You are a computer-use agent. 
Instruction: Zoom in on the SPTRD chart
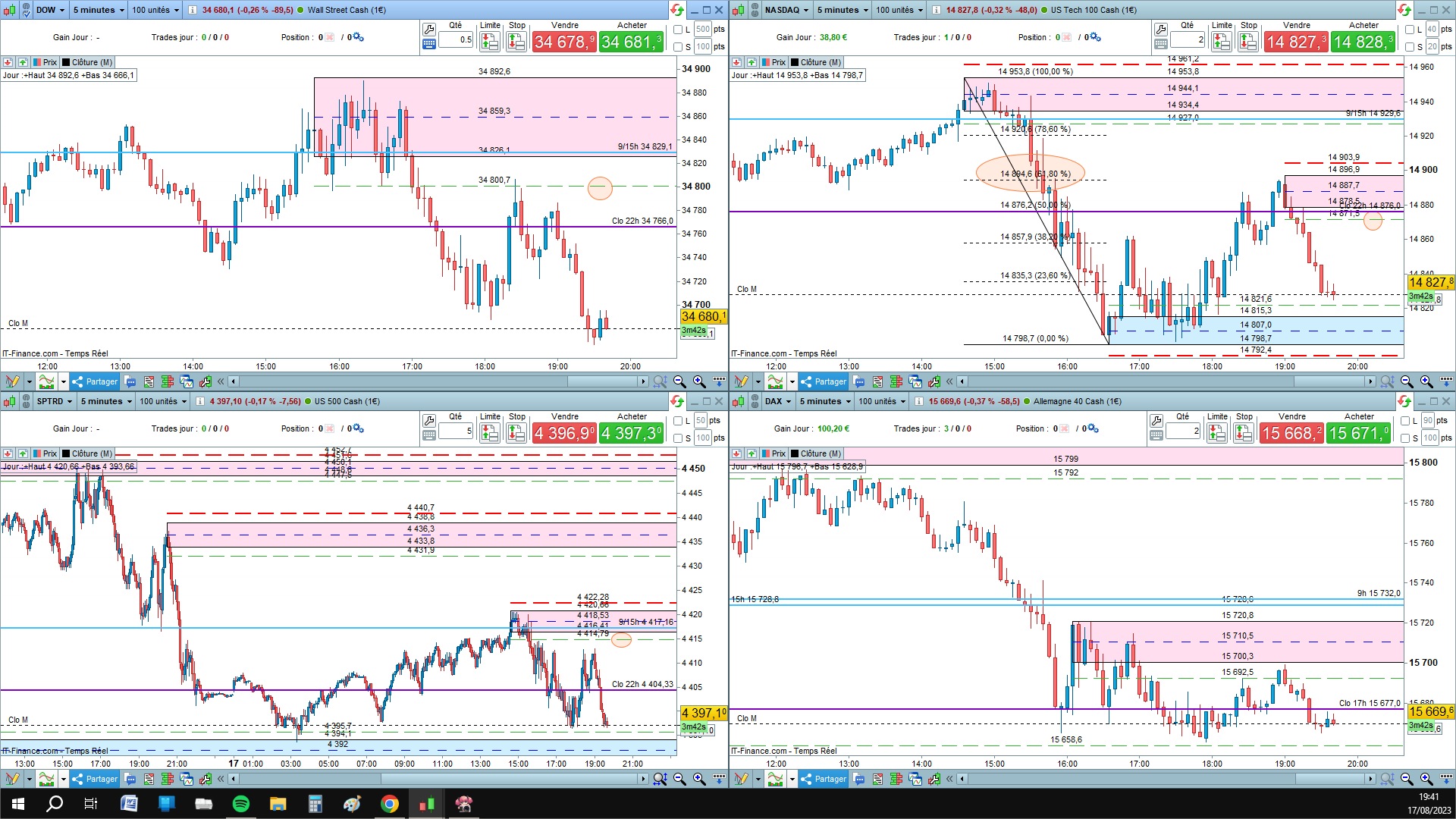click(698, 779)
